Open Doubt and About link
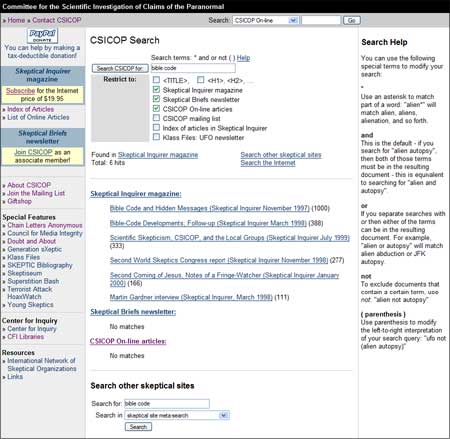Viewport: 450px width, 439px height. (x=32, y=241)
